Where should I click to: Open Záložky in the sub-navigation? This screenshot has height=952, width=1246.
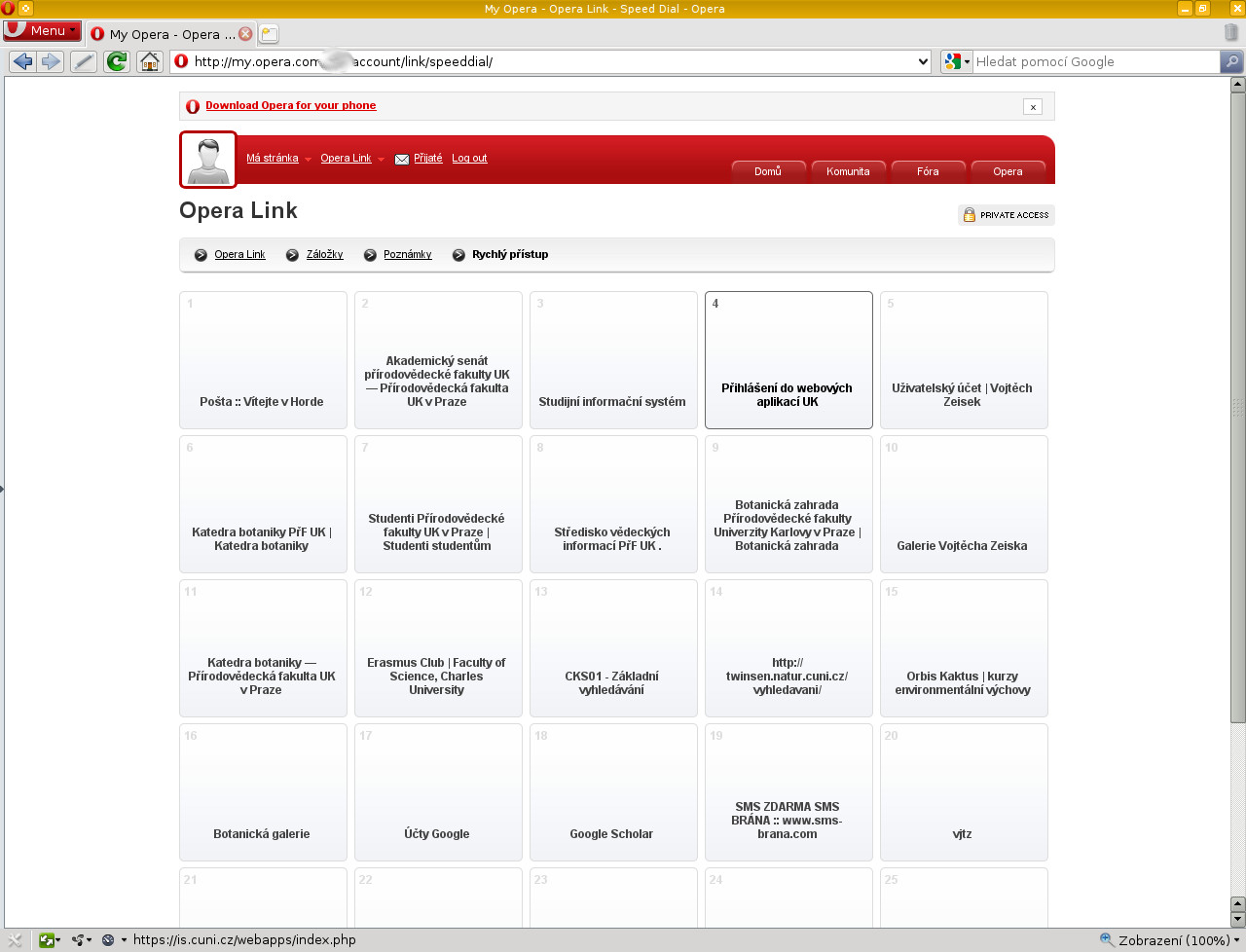pos(324,254)
